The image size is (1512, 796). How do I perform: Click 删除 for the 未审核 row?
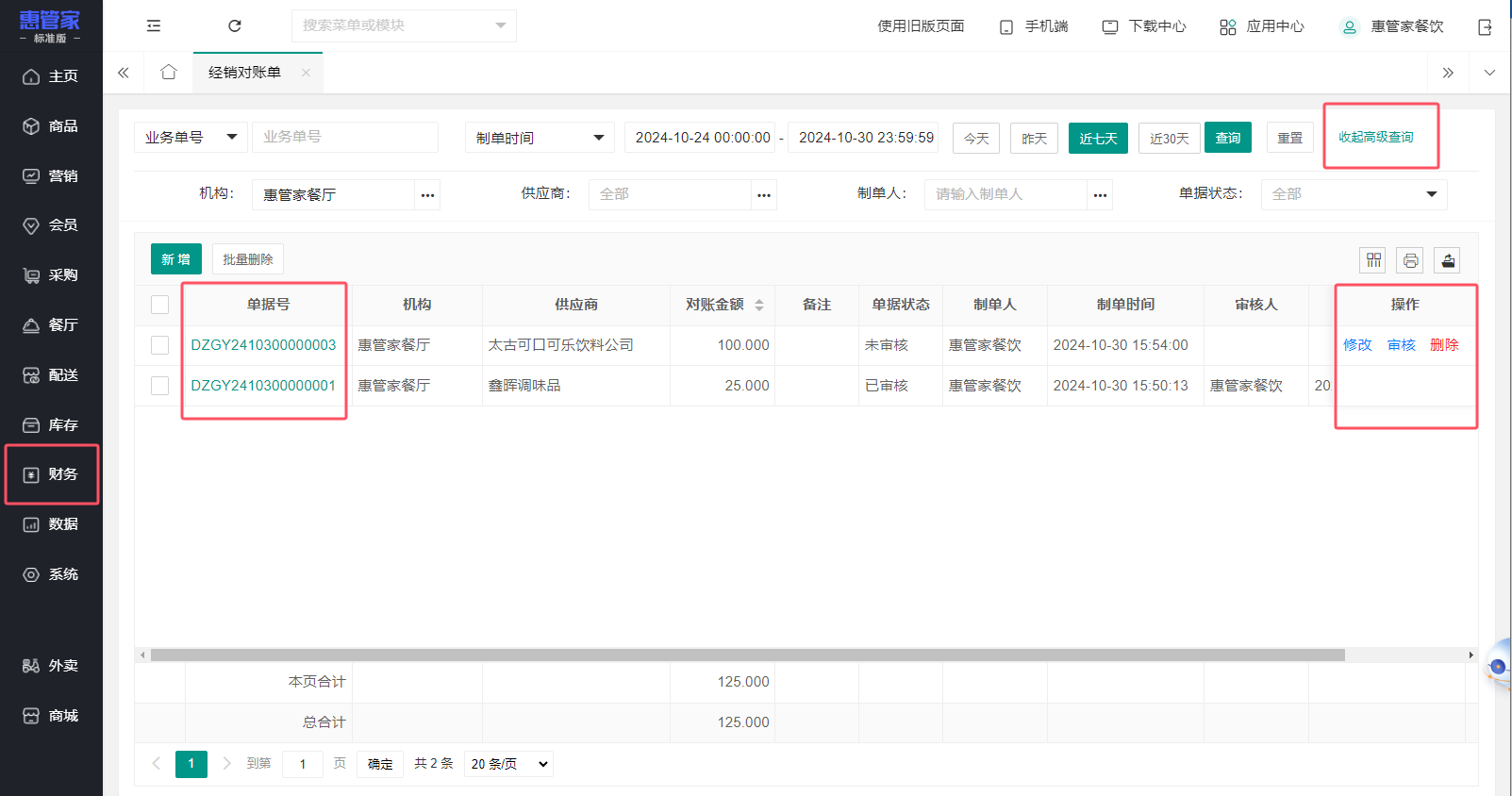pyautogui.click(x=1444, y=345)
